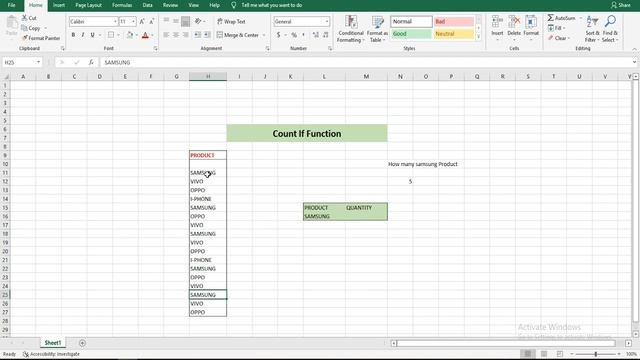
Task: Click the Copy icon
Action: click(24, 28)
